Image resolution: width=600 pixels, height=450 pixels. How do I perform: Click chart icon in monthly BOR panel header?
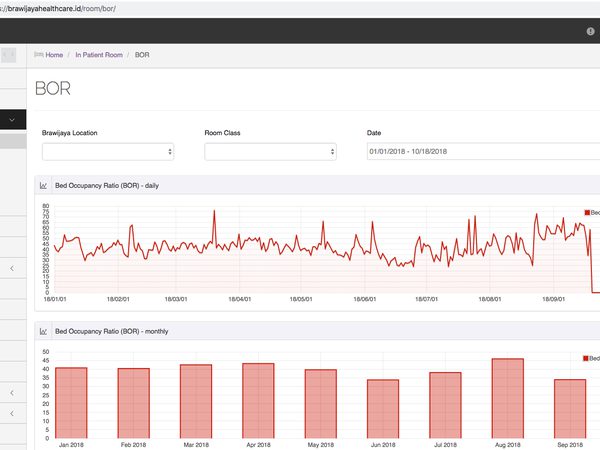[x=43, y=331]
